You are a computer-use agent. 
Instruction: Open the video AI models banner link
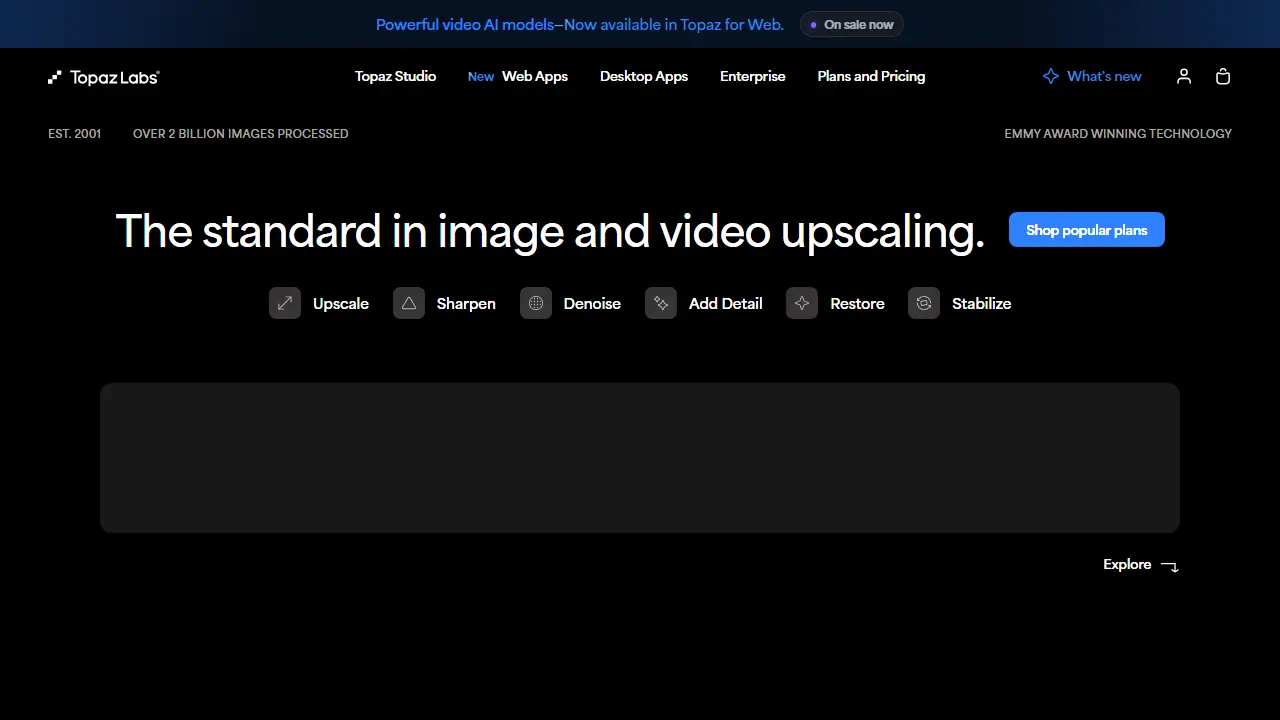click(x=580, y=24)
